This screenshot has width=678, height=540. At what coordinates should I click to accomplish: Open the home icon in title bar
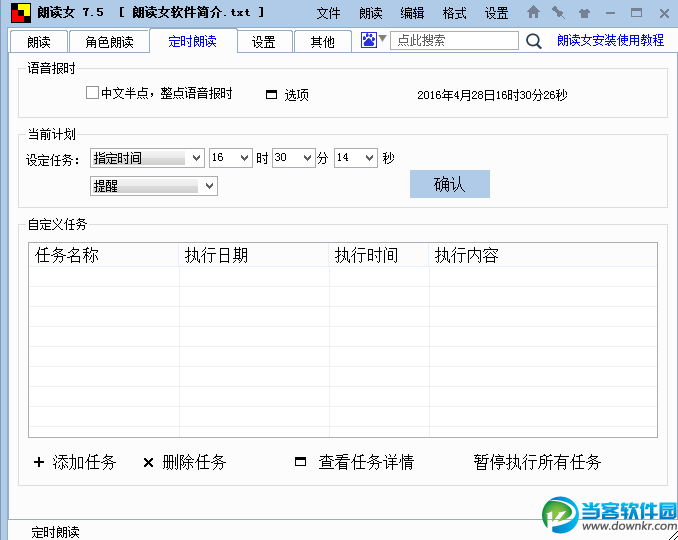(534, 12)
